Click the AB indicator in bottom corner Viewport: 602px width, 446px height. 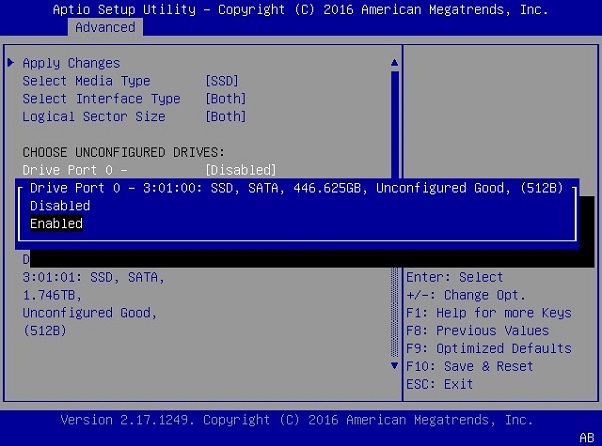586,437
